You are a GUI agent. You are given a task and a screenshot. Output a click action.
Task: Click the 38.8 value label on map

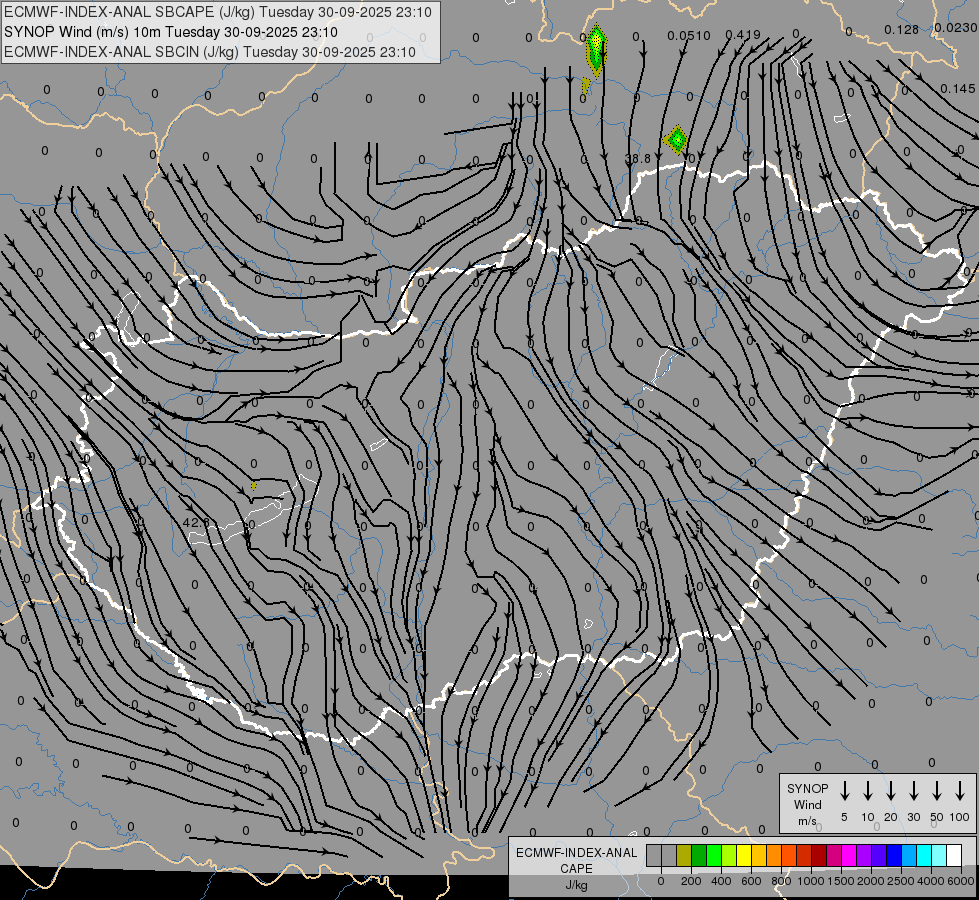point(637,159)
